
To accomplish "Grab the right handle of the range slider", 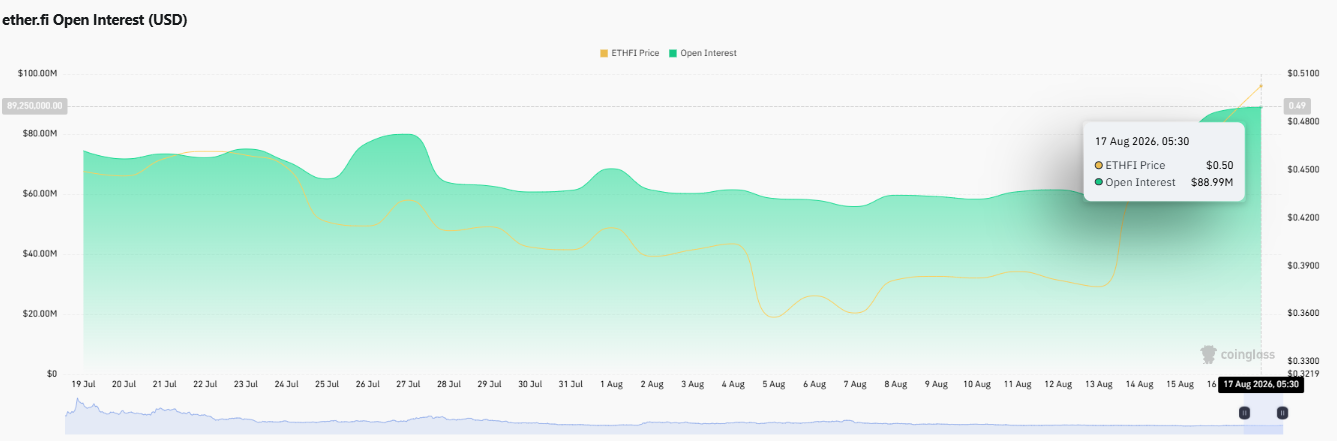I will click(1282, 412).
